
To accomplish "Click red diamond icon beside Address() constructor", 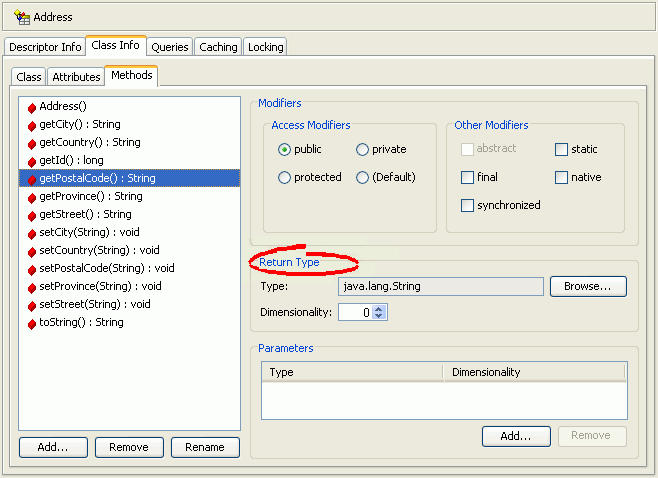I will coord(32,108).
